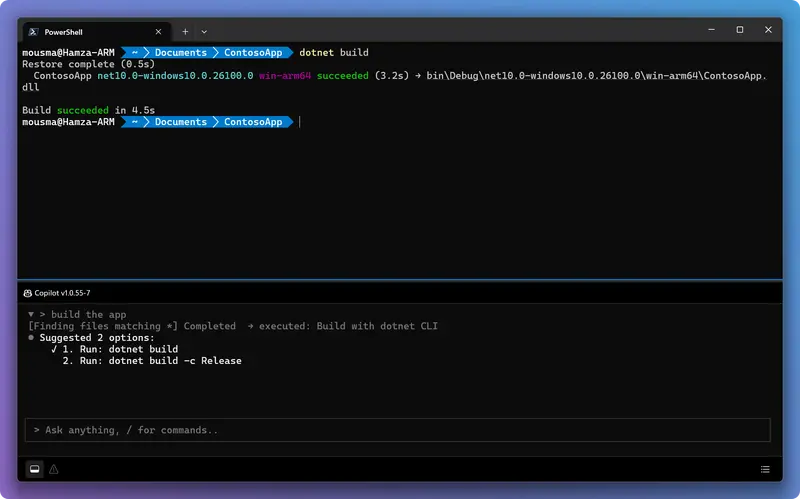Image resolution: width=800 pixels, height=499 pixels.
Task: Collapse the 'build the app' response
Action: tap(31, 314)
